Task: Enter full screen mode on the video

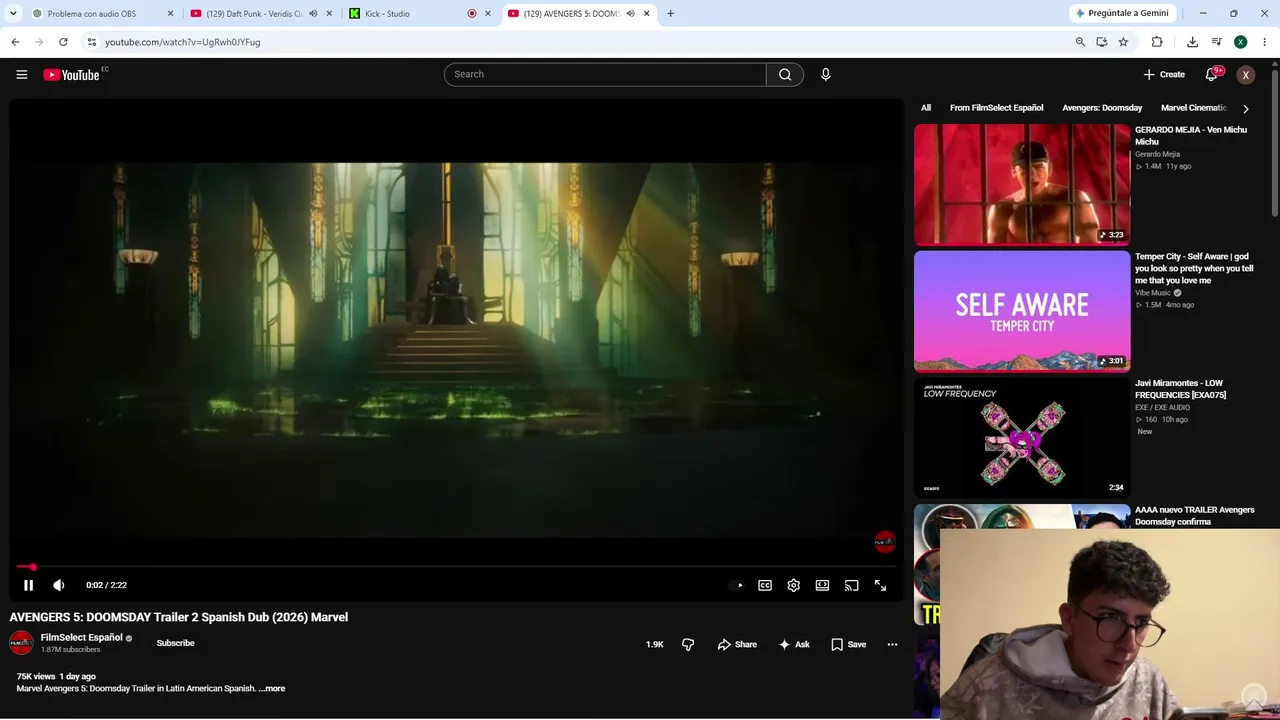Action: click(880, 585)
